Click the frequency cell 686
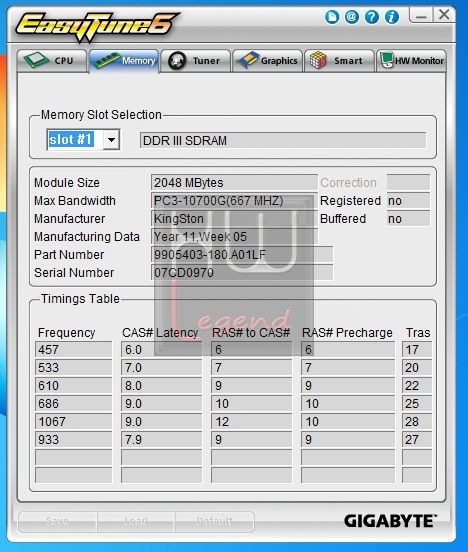The width and height of the screenshot is (468, 552). (x=74, y=403)
